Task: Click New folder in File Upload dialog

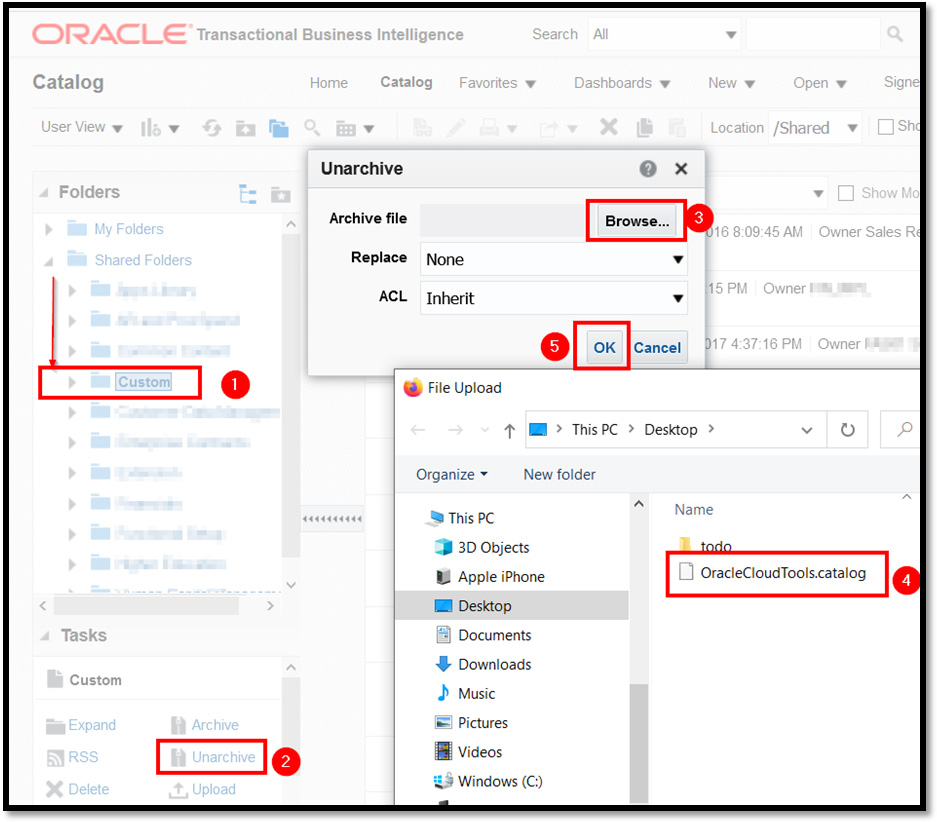Action: tap(559, 474)
